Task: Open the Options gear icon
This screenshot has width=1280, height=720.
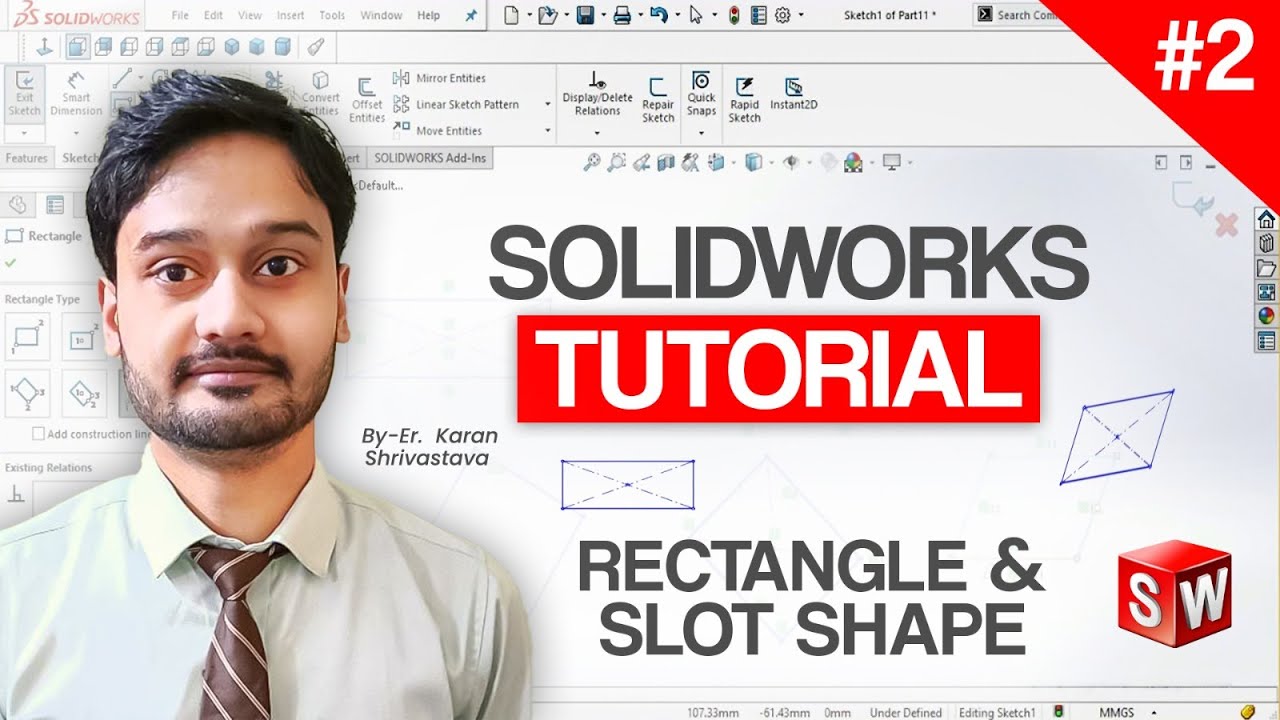Action: pyautogui.click(x=782, y=15)
